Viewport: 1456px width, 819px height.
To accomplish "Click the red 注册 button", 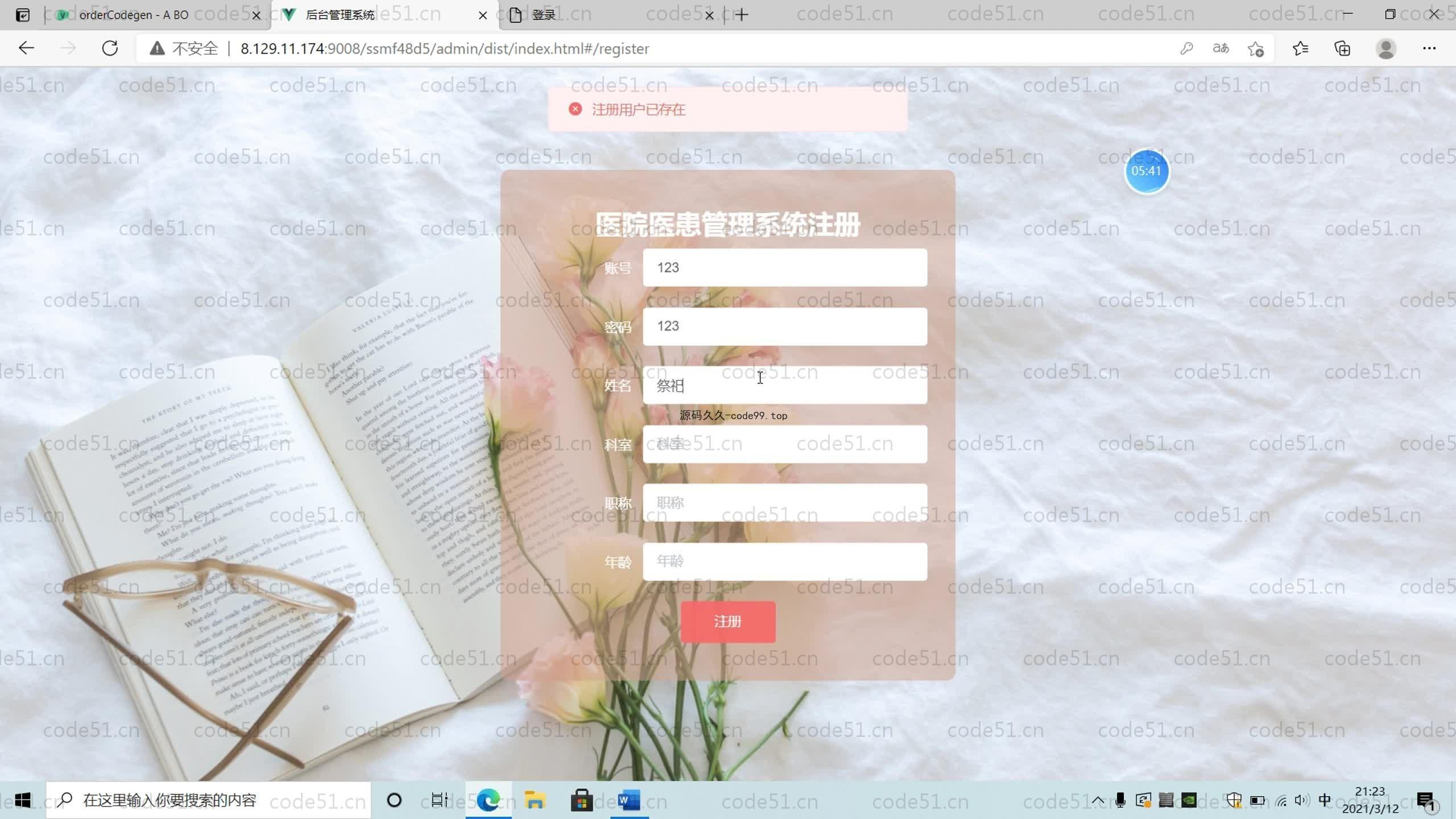I will point(728,622).
